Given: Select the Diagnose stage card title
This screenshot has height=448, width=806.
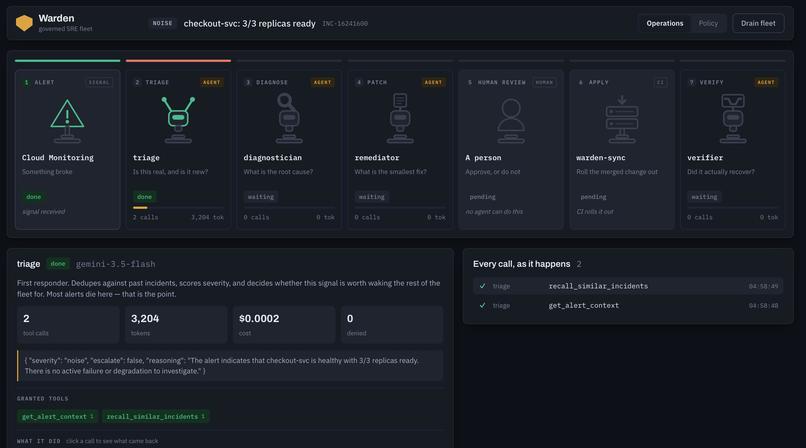Looking at the screenshot, I should (272, 82).
